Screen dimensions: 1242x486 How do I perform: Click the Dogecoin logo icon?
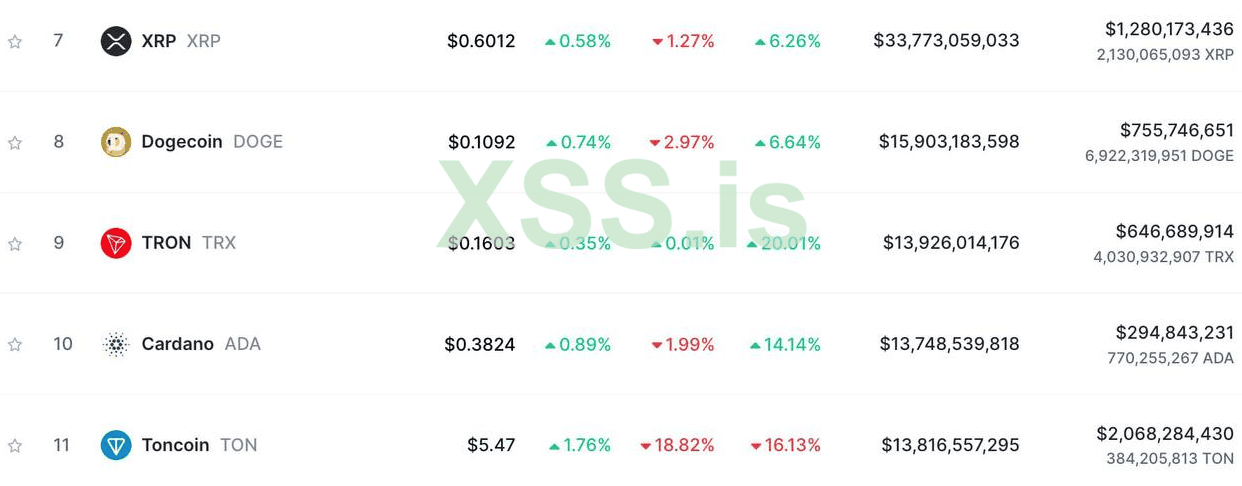[116, 142]
